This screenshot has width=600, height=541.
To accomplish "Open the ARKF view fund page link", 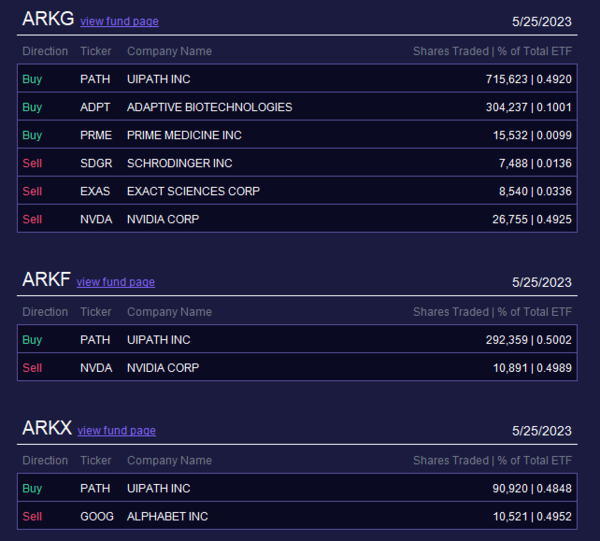I will point(116,282).
